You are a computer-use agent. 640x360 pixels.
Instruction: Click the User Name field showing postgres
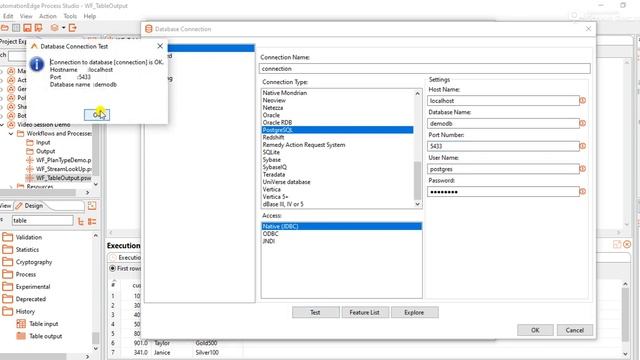(x=503, y=169)
